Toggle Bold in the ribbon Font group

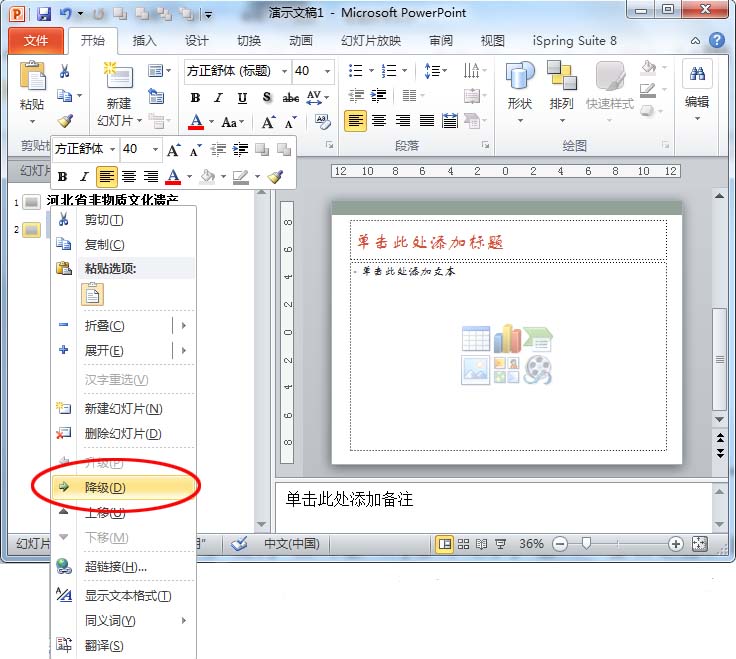[195, 98]
